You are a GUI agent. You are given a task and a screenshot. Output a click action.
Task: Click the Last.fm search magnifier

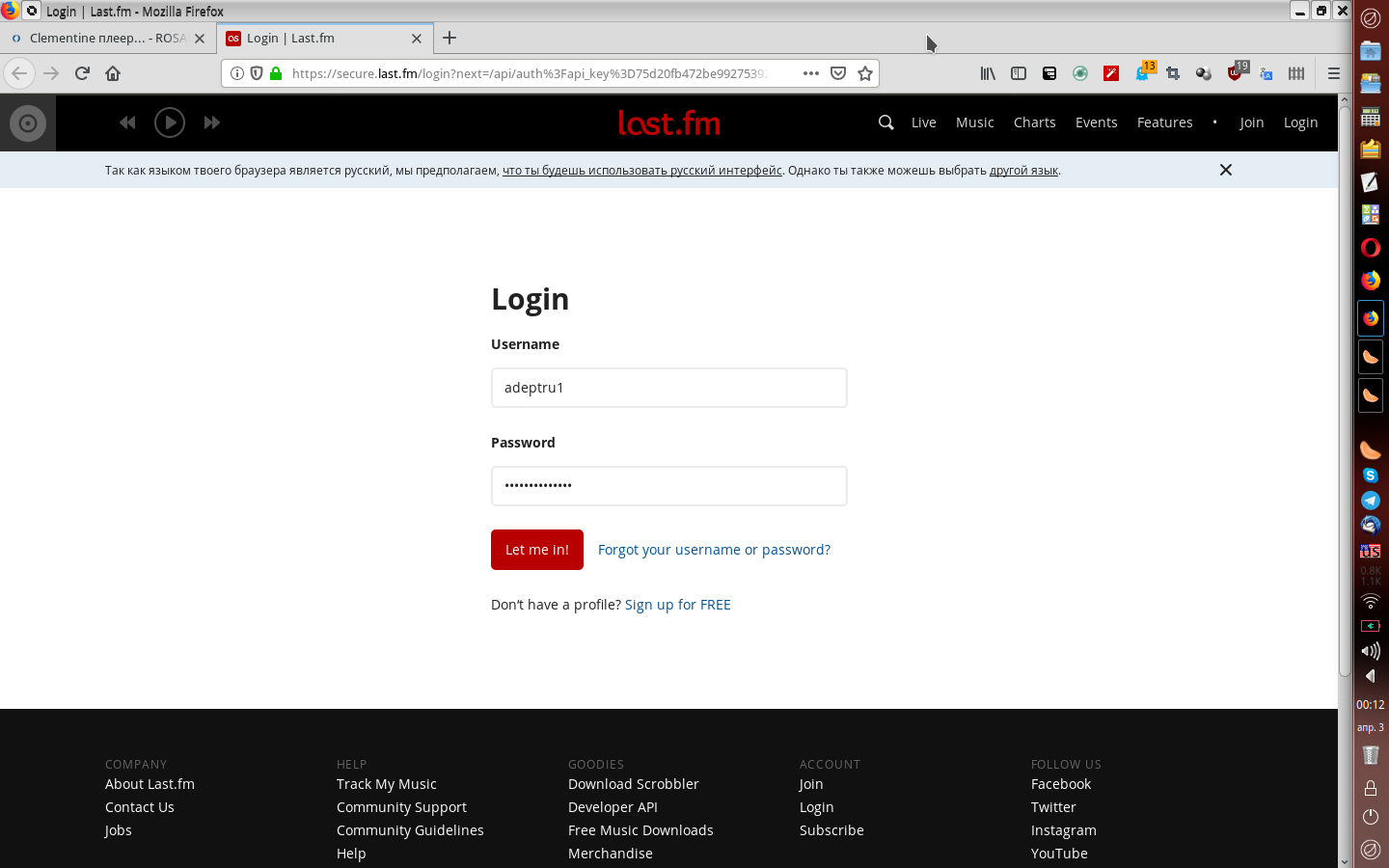(885, 122)
